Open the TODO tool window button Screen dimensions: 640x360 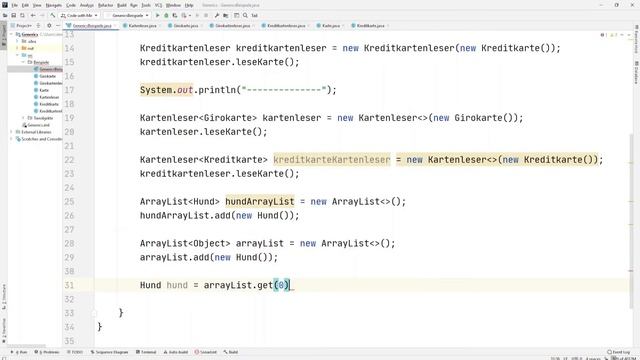[x=75, y=352]
